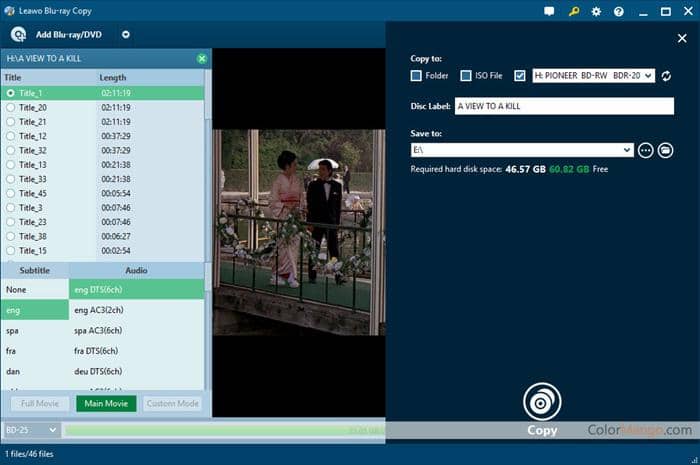Screen dimensions: 700x465
Task: Remove loaded disc with green X icon
Action: click(202, 59)
